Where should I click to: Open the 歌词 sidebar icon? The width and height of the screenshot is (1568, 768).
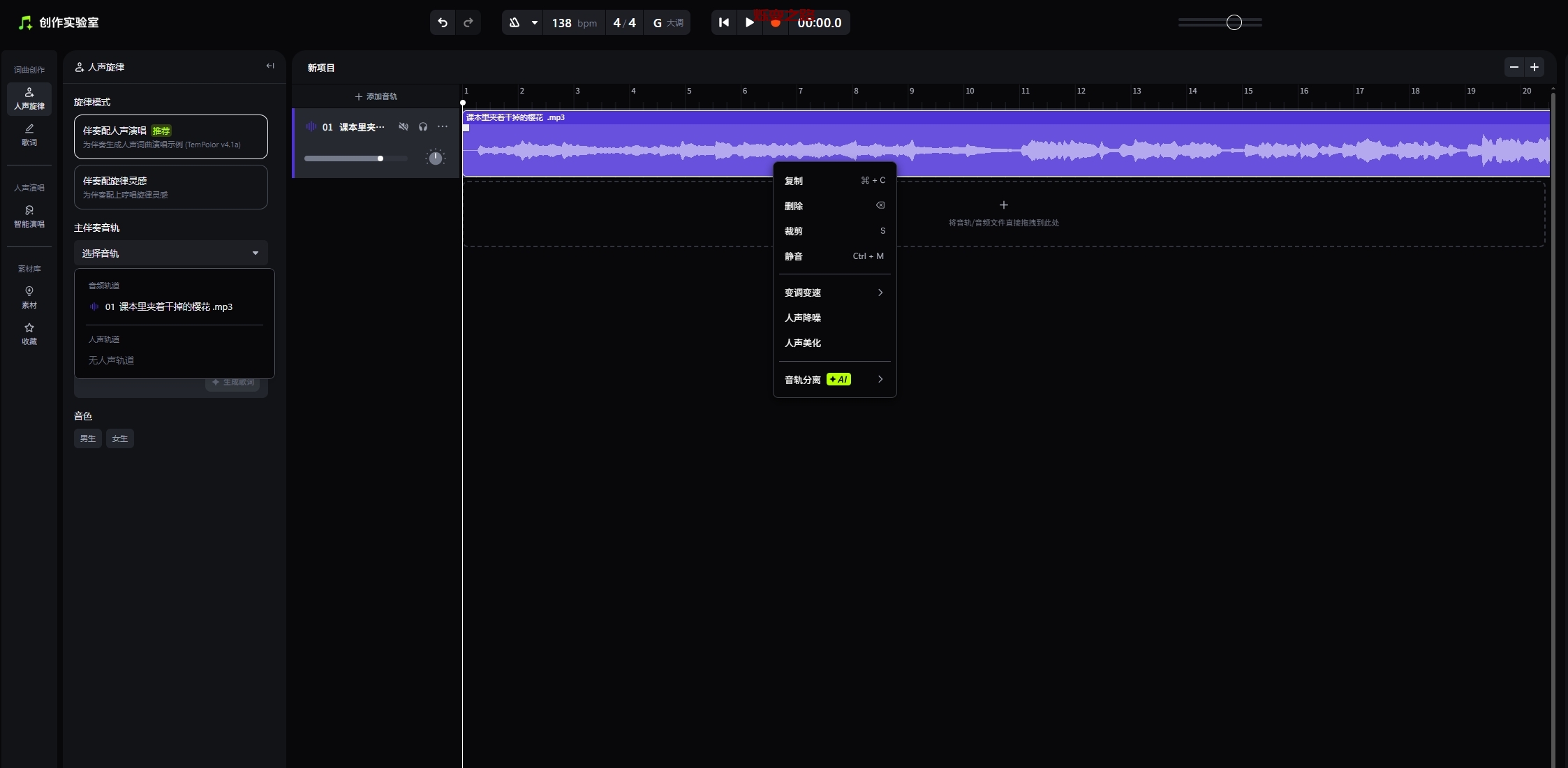tap(29, 135)
